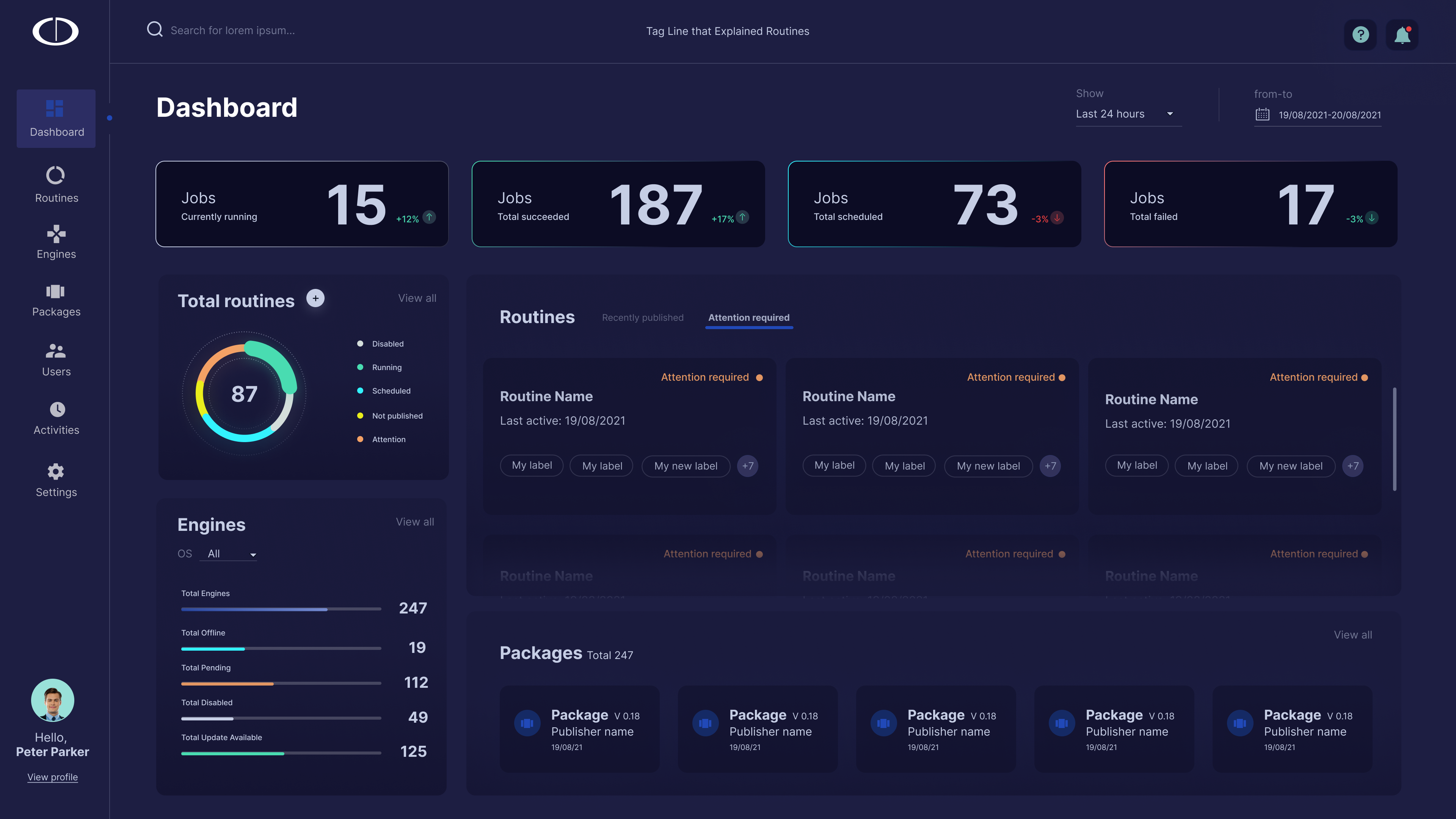Click the first package's blue icon
The height and width of the screenshot is (819, 1456).
(527, 723)
